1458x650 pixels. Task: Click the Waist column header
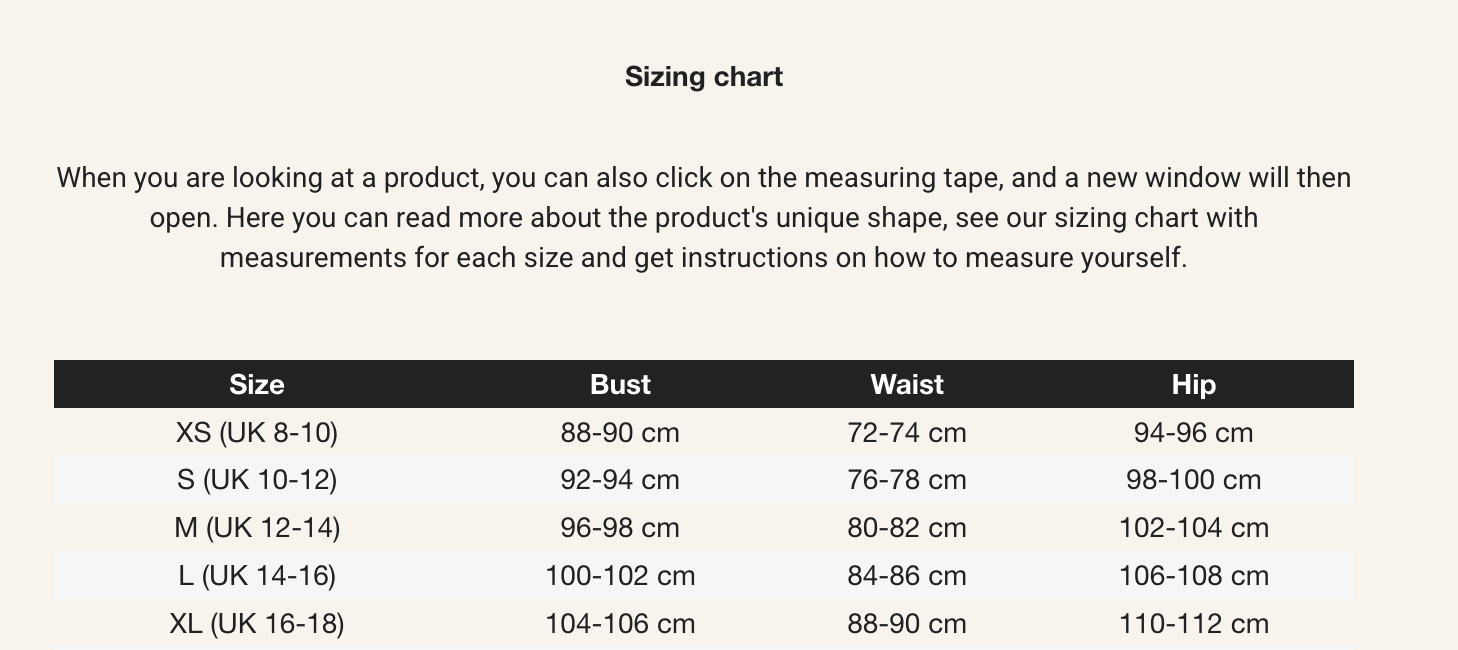[x=907, y=385]
